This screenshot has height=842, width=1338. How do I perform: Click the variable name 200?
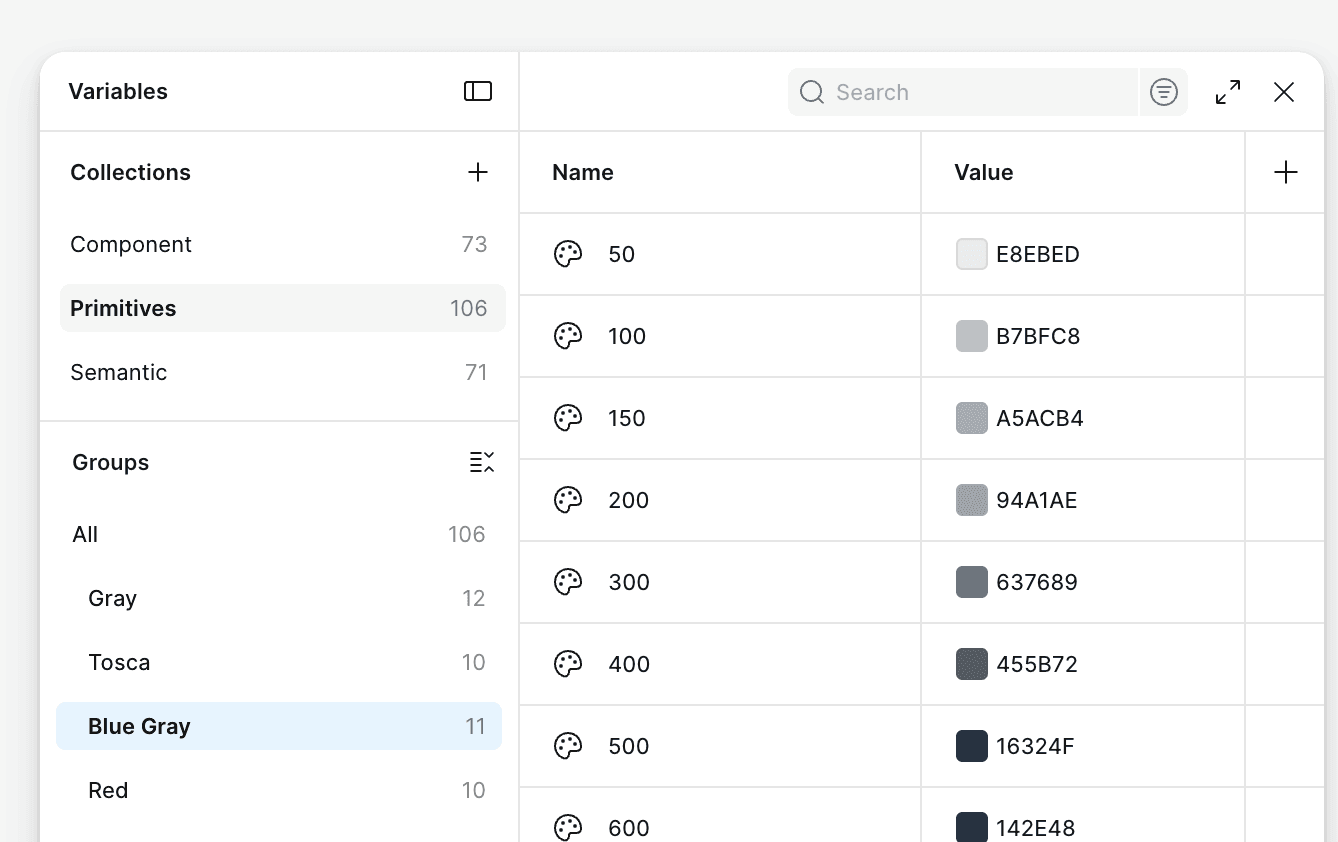pos(629,500)
